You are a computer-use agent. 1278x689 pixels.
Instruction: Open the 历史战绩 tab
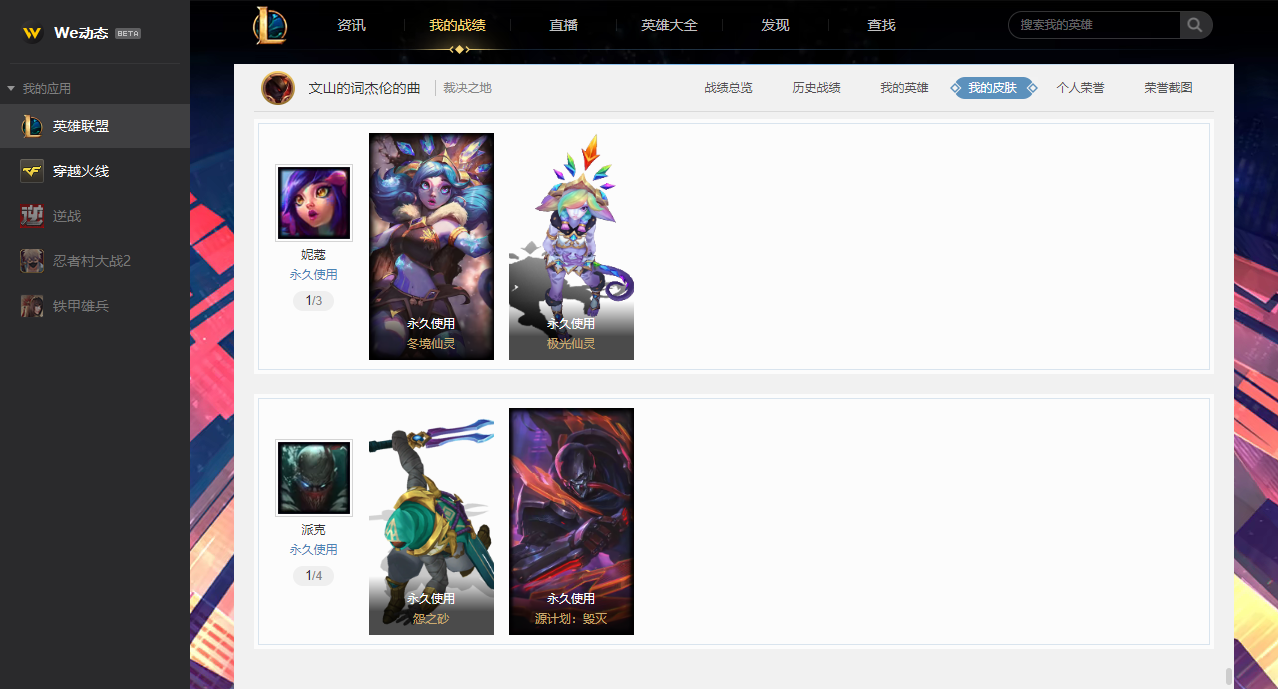pos(816,88)
